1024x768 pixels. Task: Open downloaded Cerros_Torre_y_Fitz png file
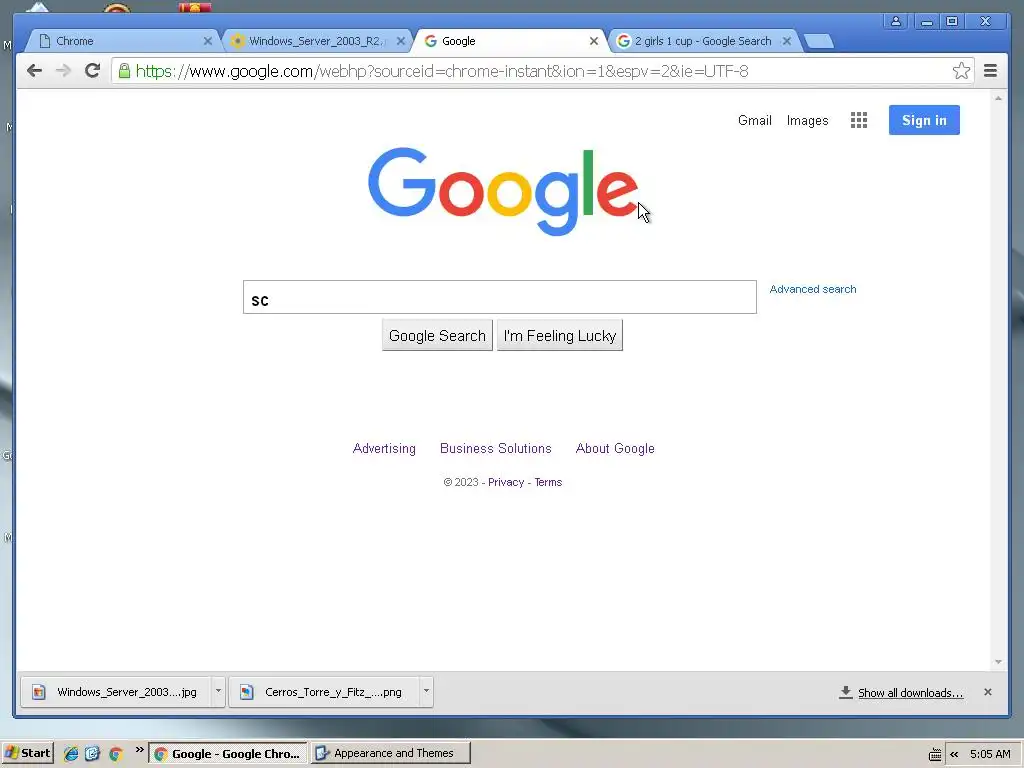click(x=324, y=692)
